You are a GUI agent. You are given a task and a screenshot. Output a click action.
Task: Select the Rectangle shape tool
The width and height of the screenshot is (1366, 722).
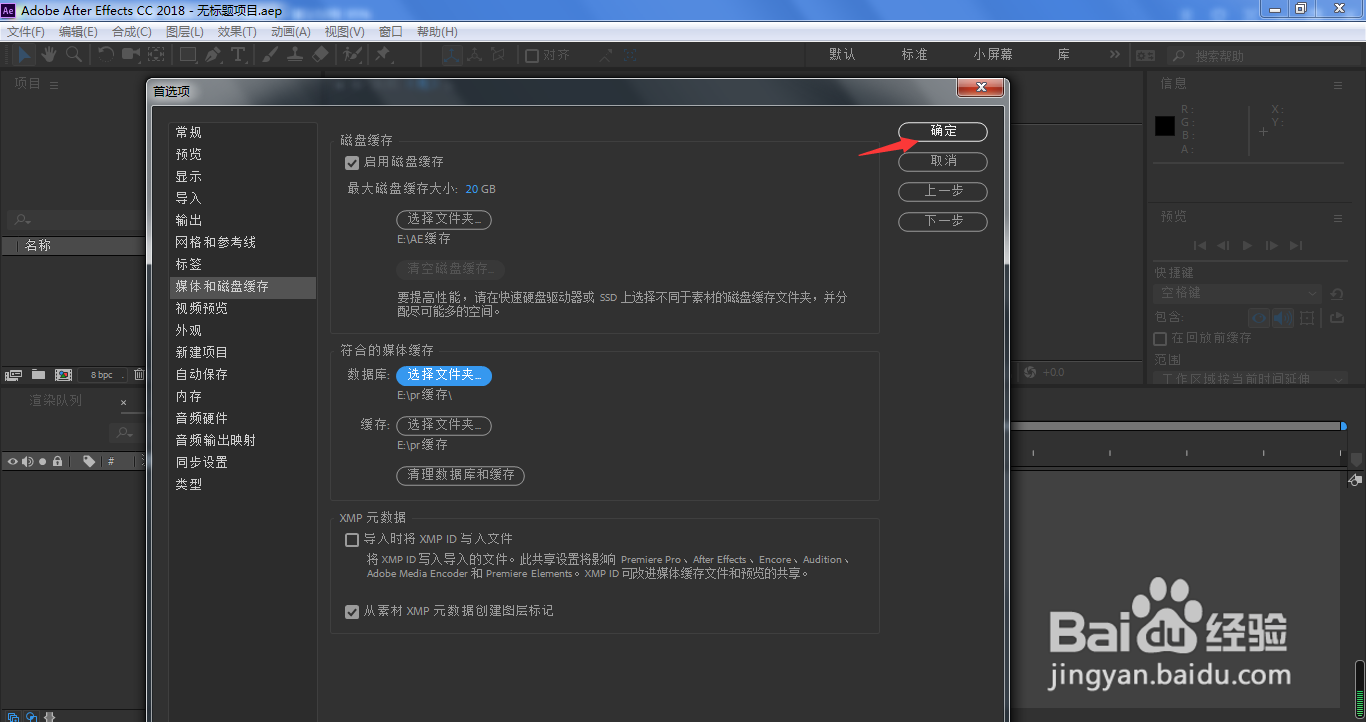188,54
